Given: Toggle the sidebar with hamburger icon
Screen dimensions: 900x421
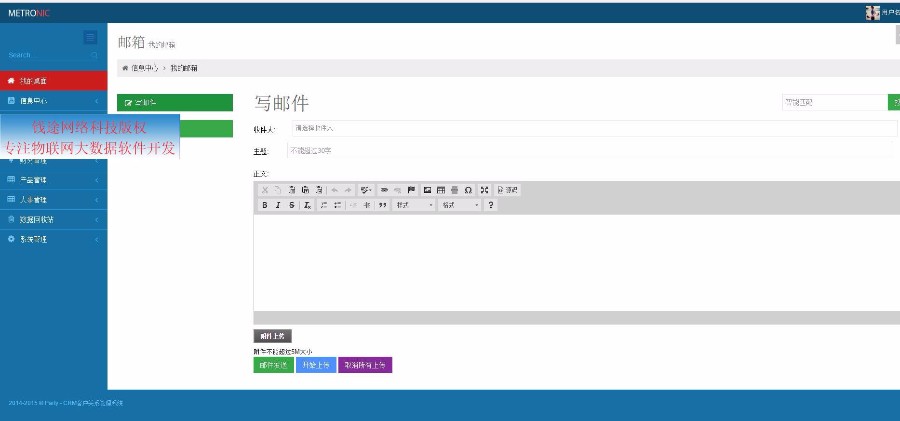Looking at the screenshot, I should coord(90,38).
